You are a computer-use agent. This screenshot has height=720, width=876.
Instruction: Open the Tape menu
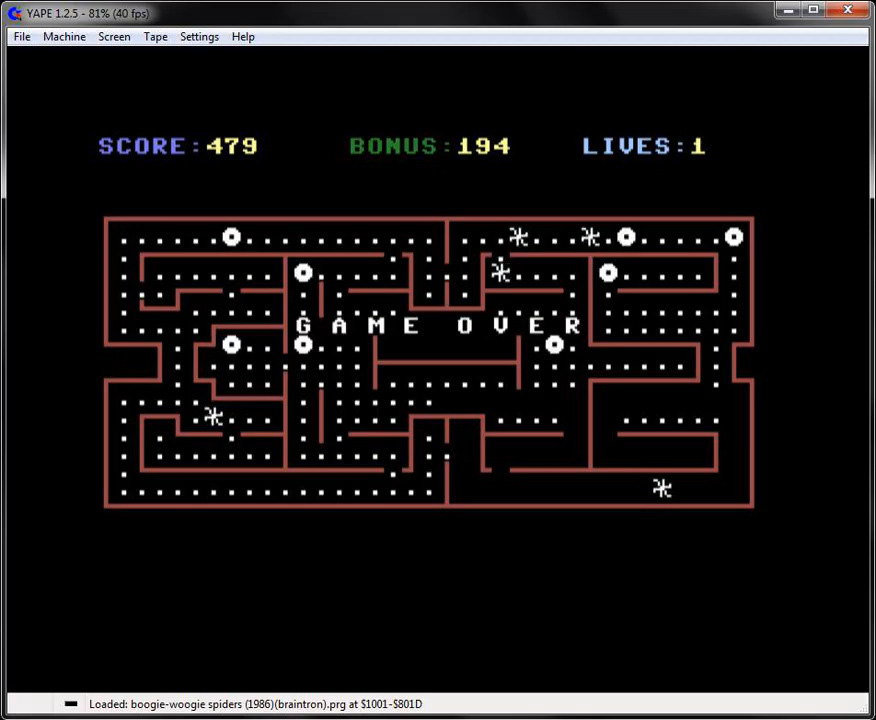[155, 37]
